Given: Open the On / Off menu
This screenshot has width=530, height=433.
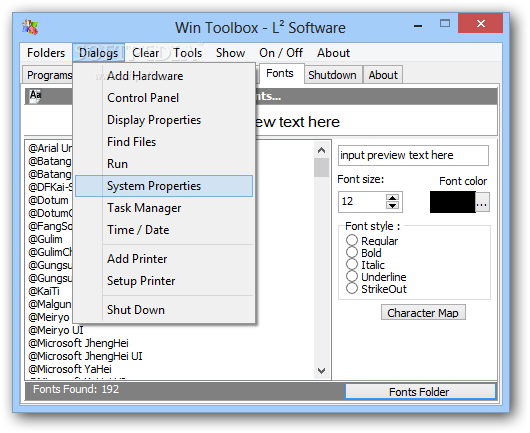Looking at the screenshot, I should [x=281, y=53].
